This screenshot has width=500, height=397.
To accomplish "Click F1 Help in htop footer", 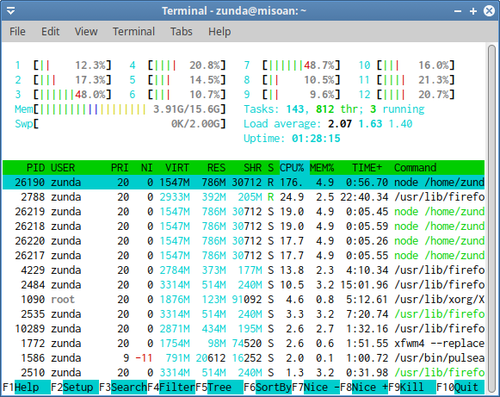I will pyautogui.click(x=27, y=387).
